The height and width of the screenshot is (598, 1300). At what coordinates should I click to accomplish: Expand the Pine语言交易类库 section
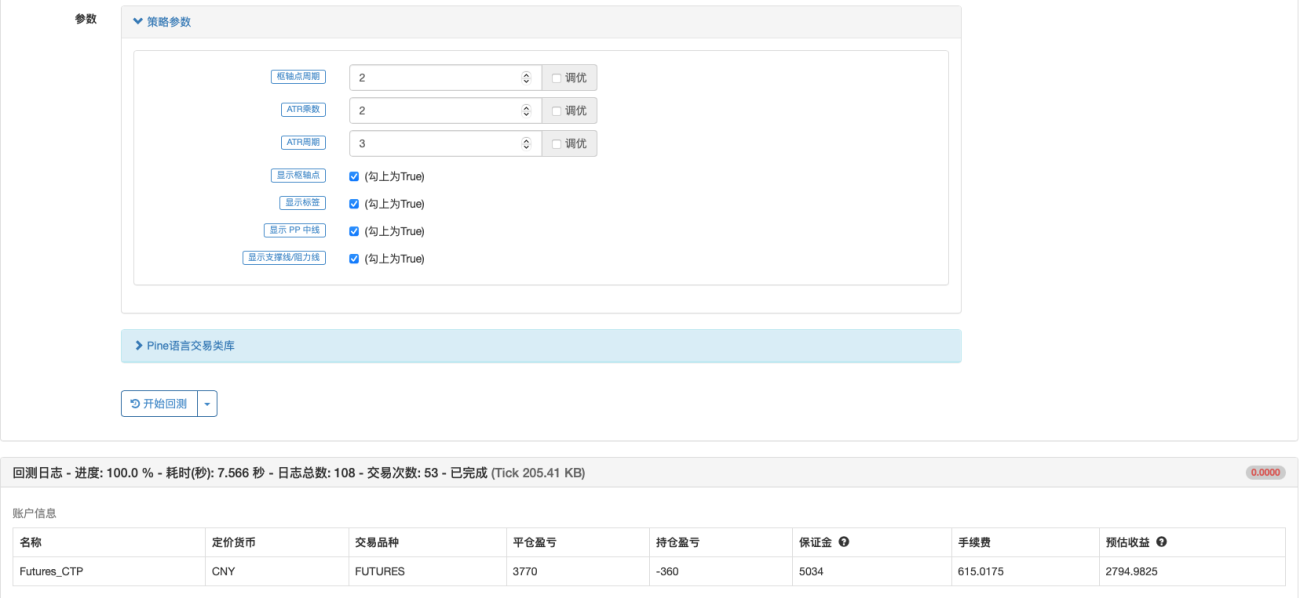tap(185, 346)
